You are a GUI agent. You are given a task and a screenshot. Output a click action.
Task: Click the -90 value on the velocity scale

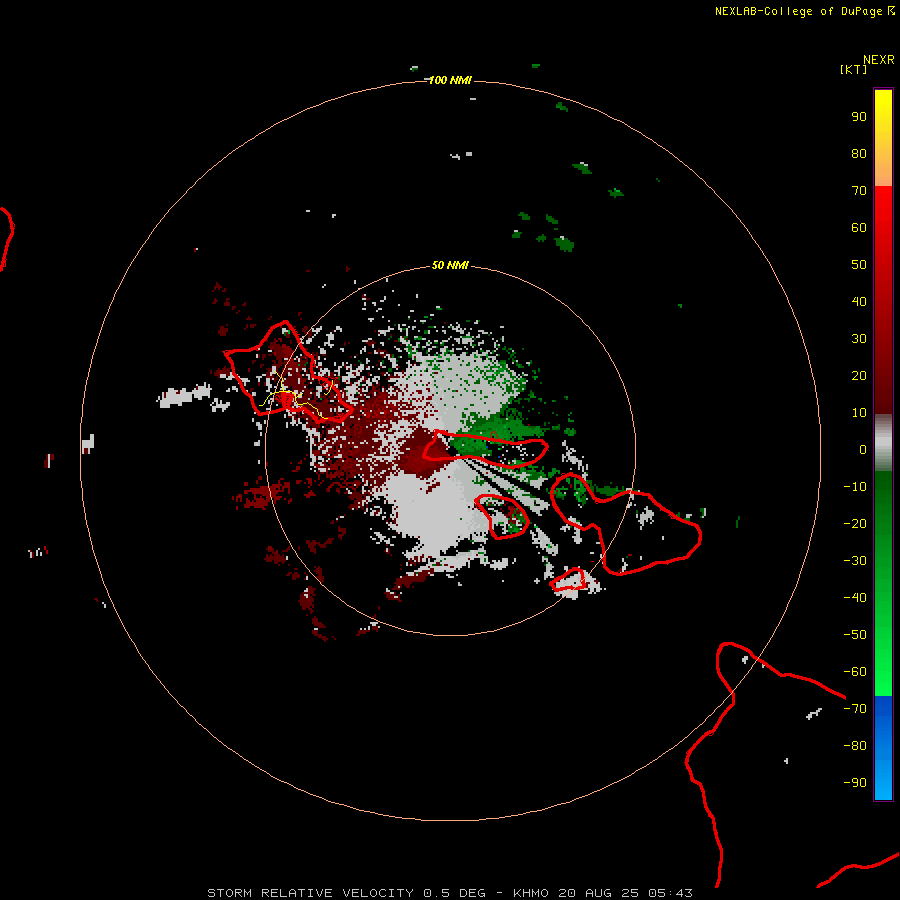(x=855, y=783)
